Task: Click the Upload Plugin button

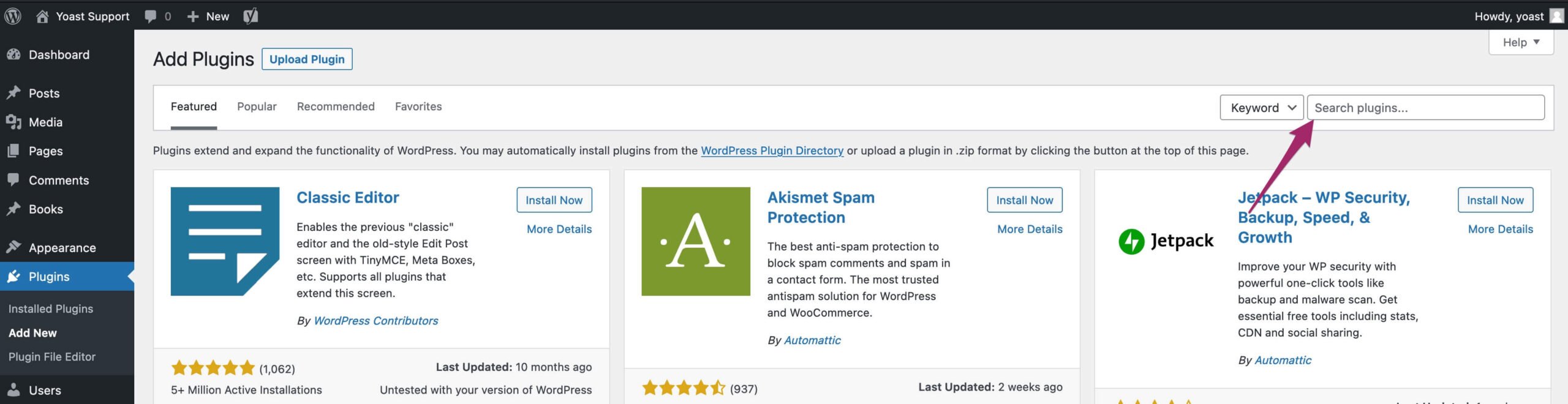Action: pos(307,59)
